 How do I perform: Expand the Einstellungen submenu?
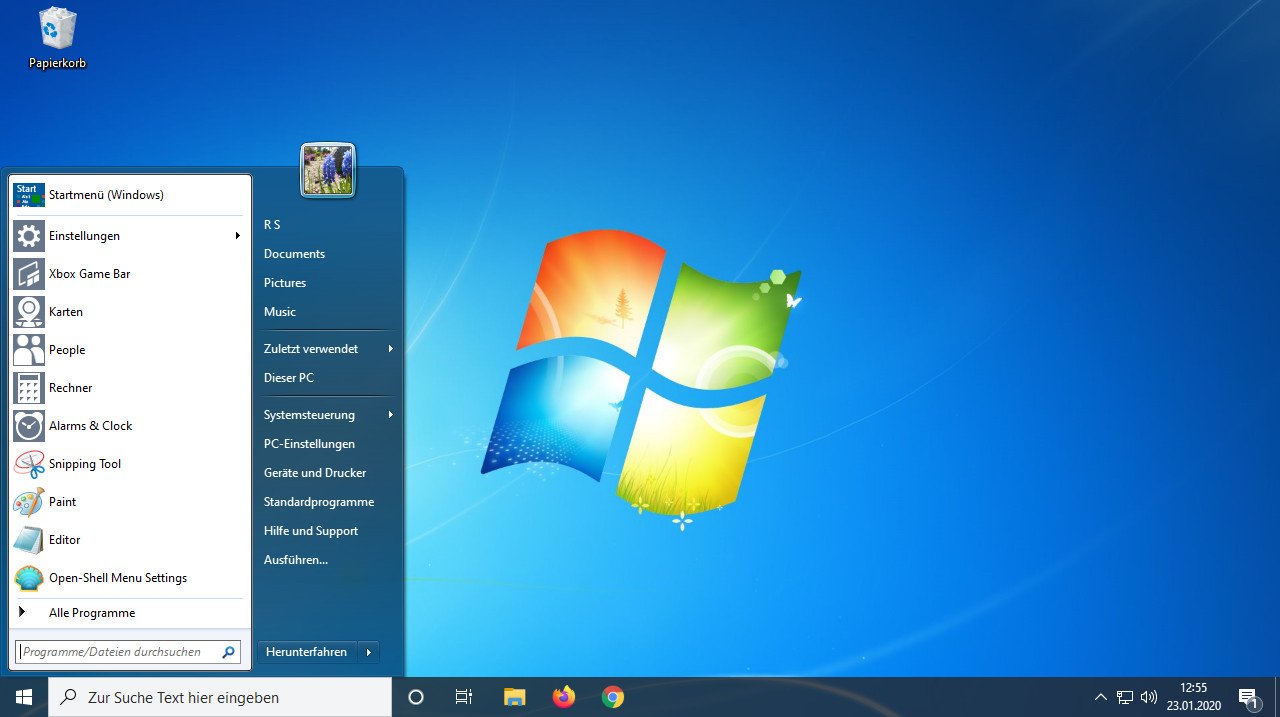pos(237,235)
